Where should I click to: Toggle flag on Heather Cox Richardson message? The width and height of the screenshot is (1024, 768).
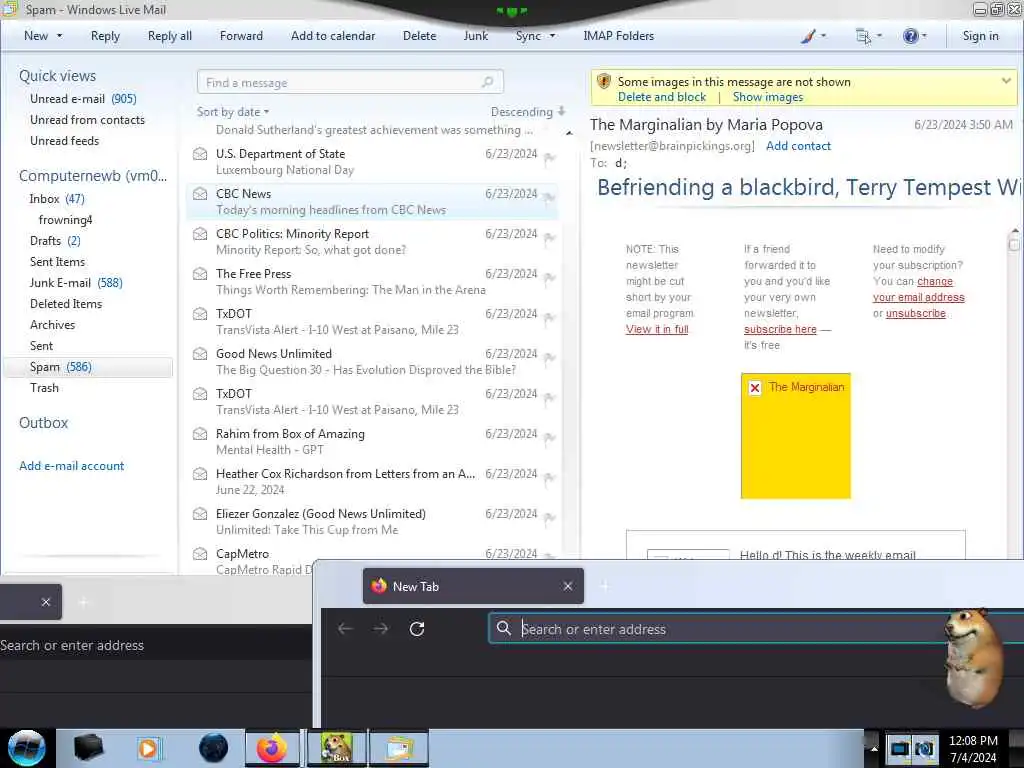[549, 477]
